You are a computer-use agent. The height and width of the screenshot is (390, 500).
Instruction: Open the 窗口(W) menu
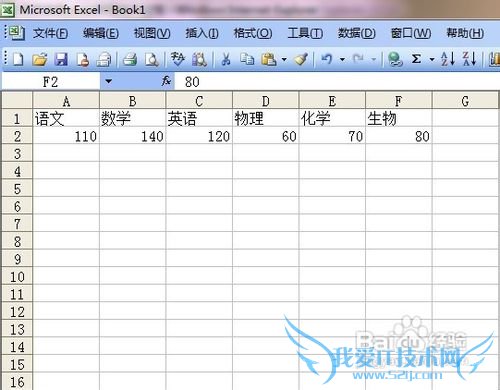coord(411,33)
